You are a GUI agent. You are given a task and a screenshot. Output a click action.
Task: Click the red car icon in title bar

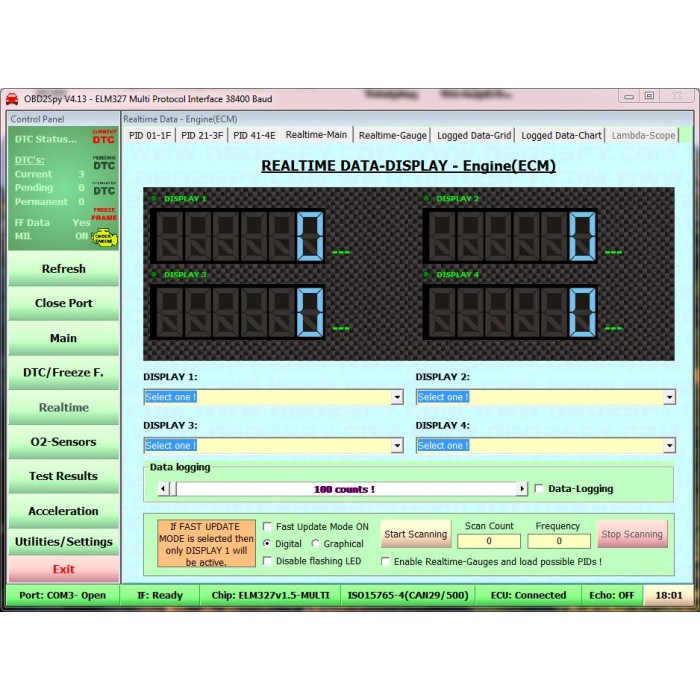click(12, 99)
